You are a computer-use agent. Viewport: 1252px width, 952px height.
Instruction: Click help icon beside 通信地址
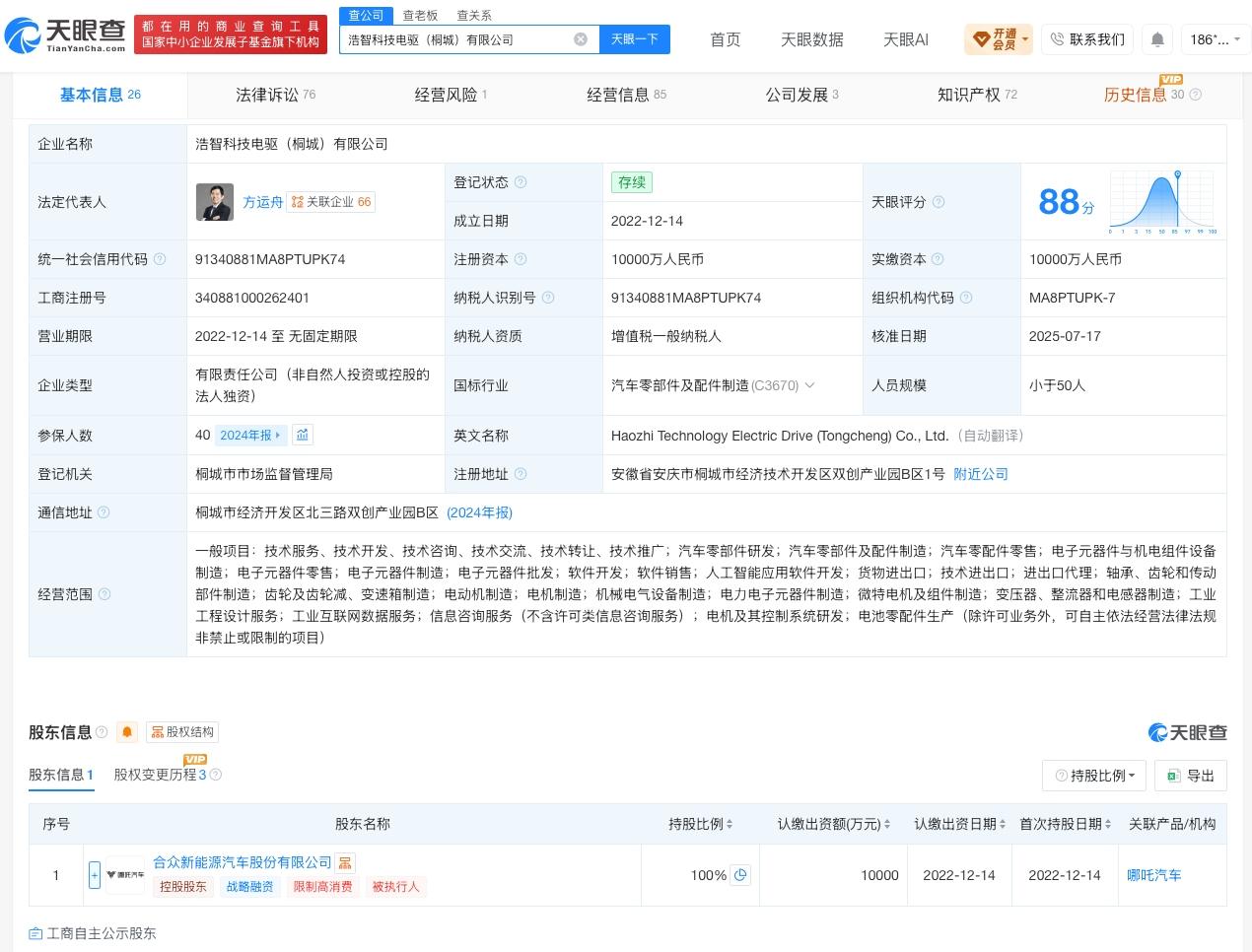pyautogui.click(x=104, y=512)
